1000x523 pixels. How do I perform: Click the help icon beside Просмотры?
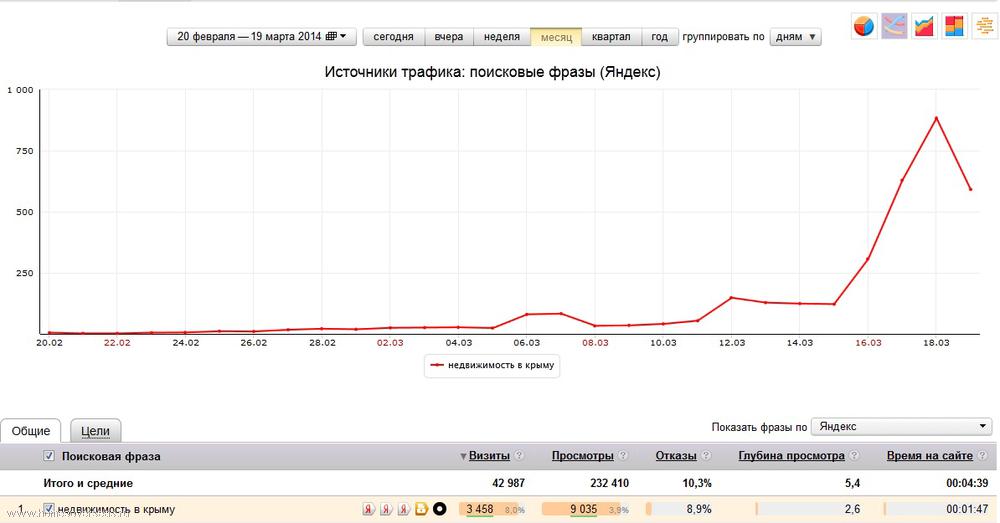point(623,455)
